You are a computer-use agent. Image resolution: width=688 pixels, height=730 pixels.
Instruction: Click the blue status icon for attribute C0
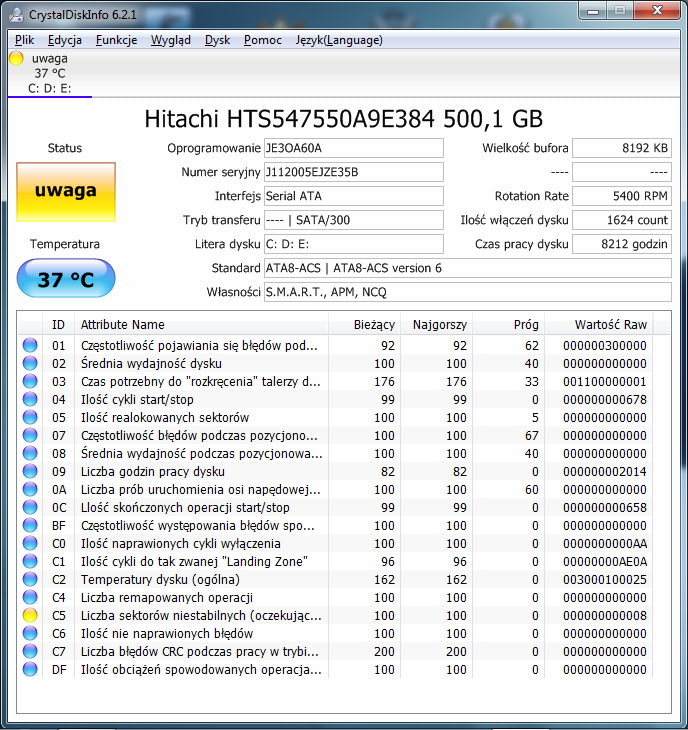point(30,543)
